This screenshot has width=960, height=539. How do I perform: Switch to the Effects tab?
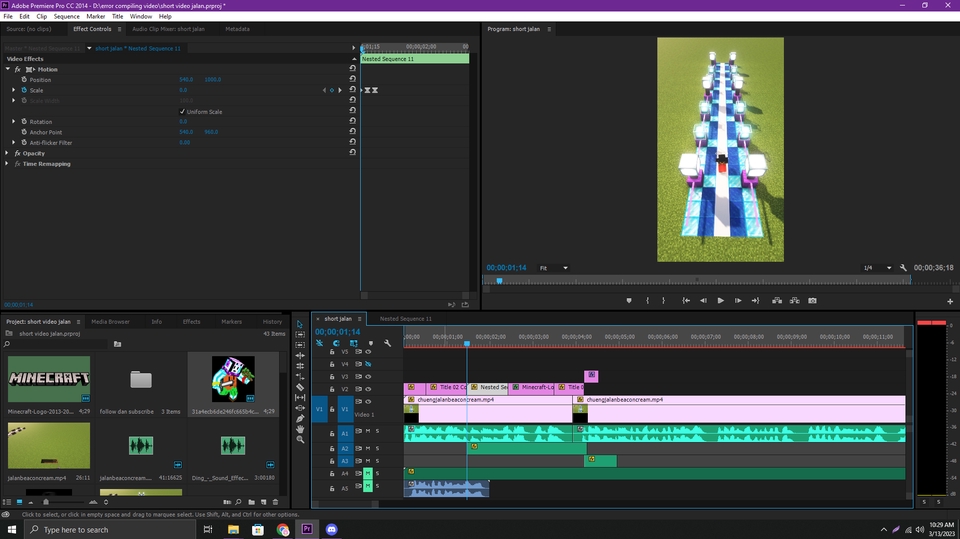[x=192, y=322]
